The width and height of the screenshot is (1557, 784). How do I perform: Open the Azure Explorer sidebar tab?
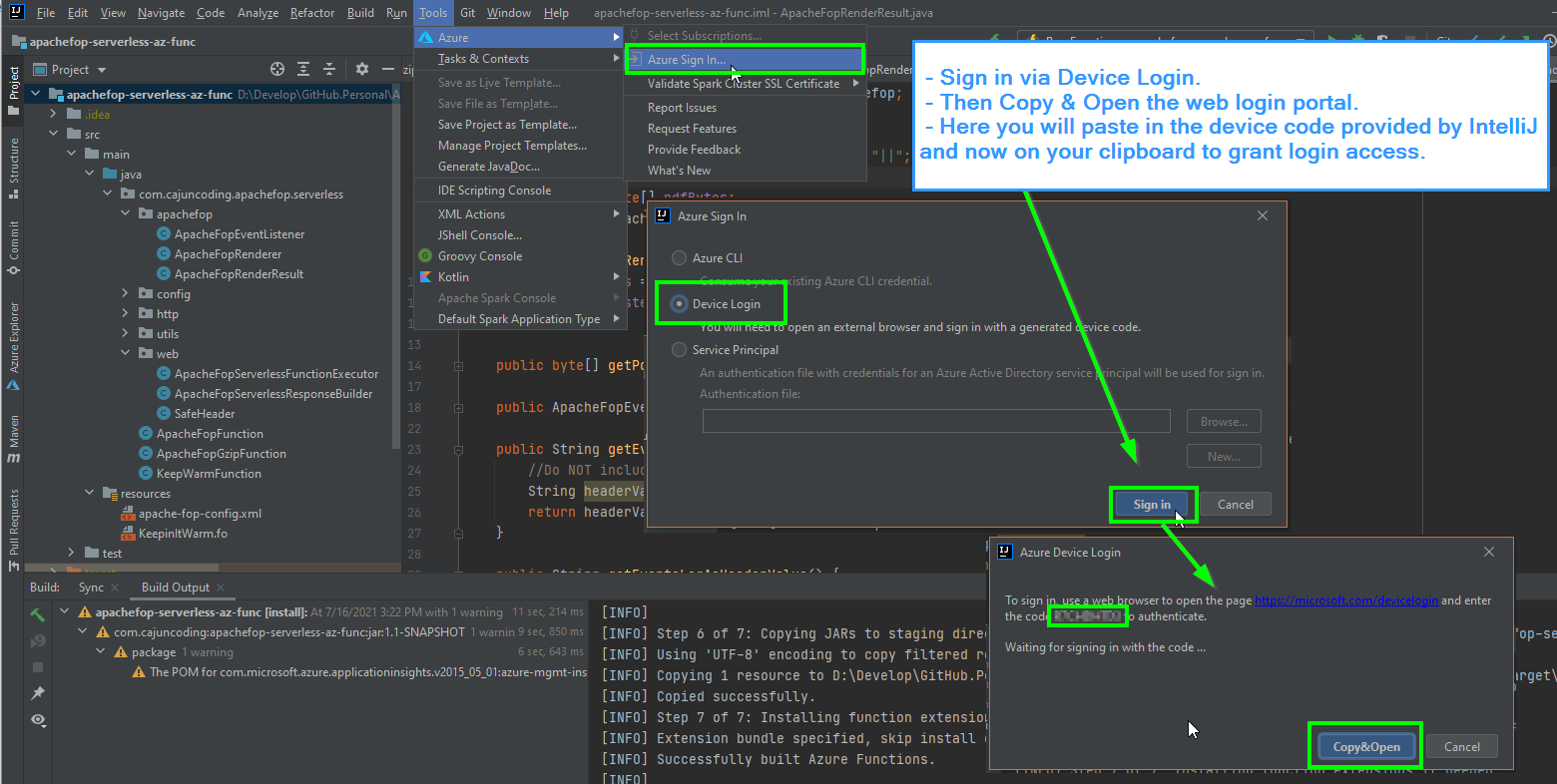tap(14, 346)
